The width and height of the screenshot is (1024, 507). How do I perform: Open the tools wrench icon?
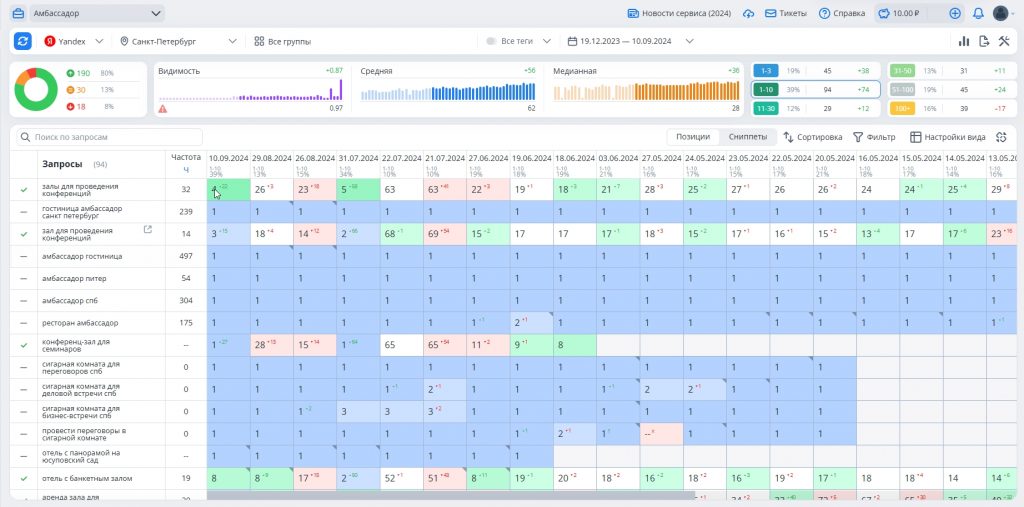pos(1004,41)
